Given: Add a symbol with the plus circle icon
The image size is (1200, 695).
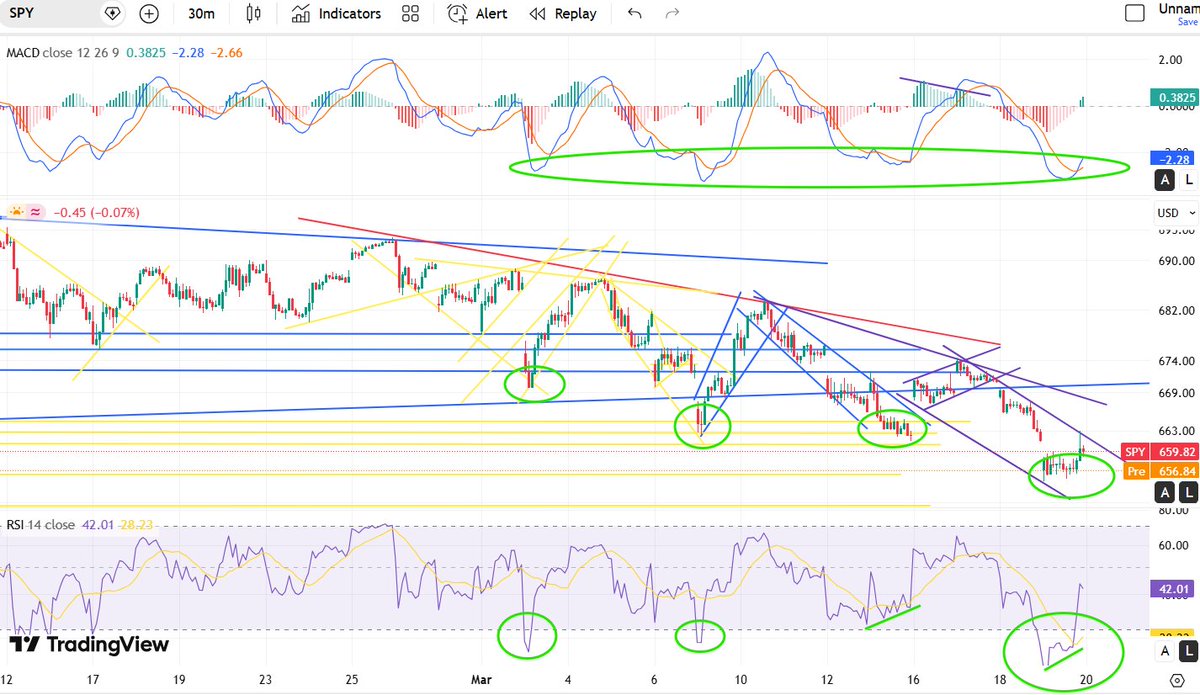Looking at the screenshot, I should pyautogui.click(x=149, y=14).
